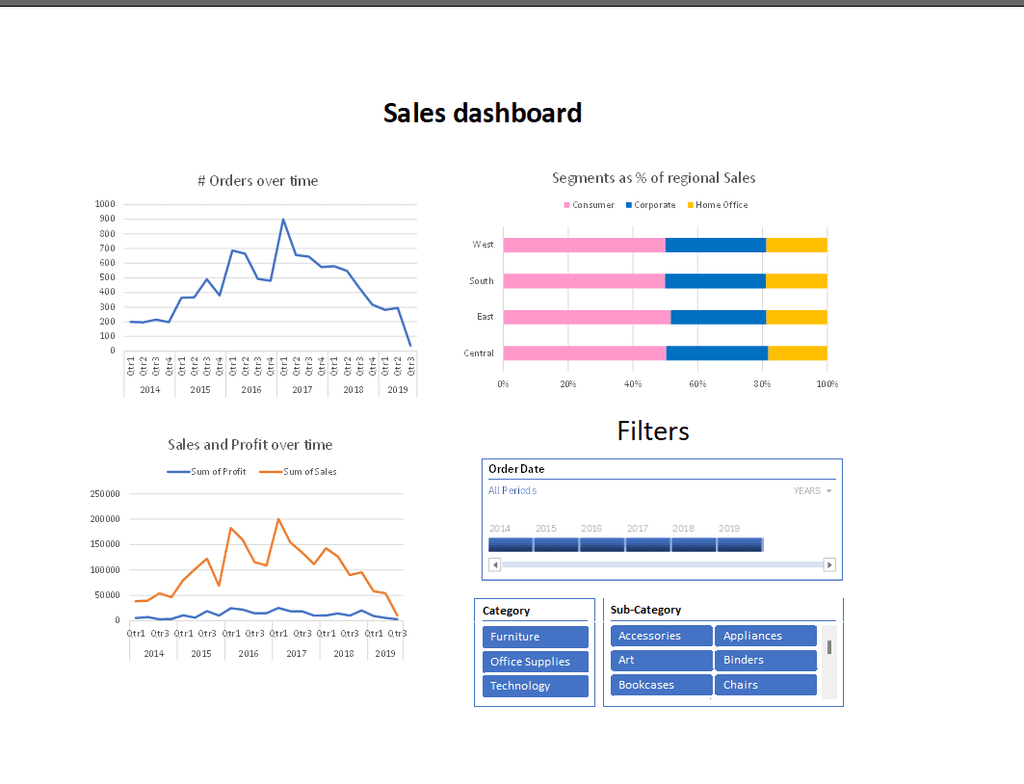Click the timeline right scroll arrow

[x=829, y=564]
